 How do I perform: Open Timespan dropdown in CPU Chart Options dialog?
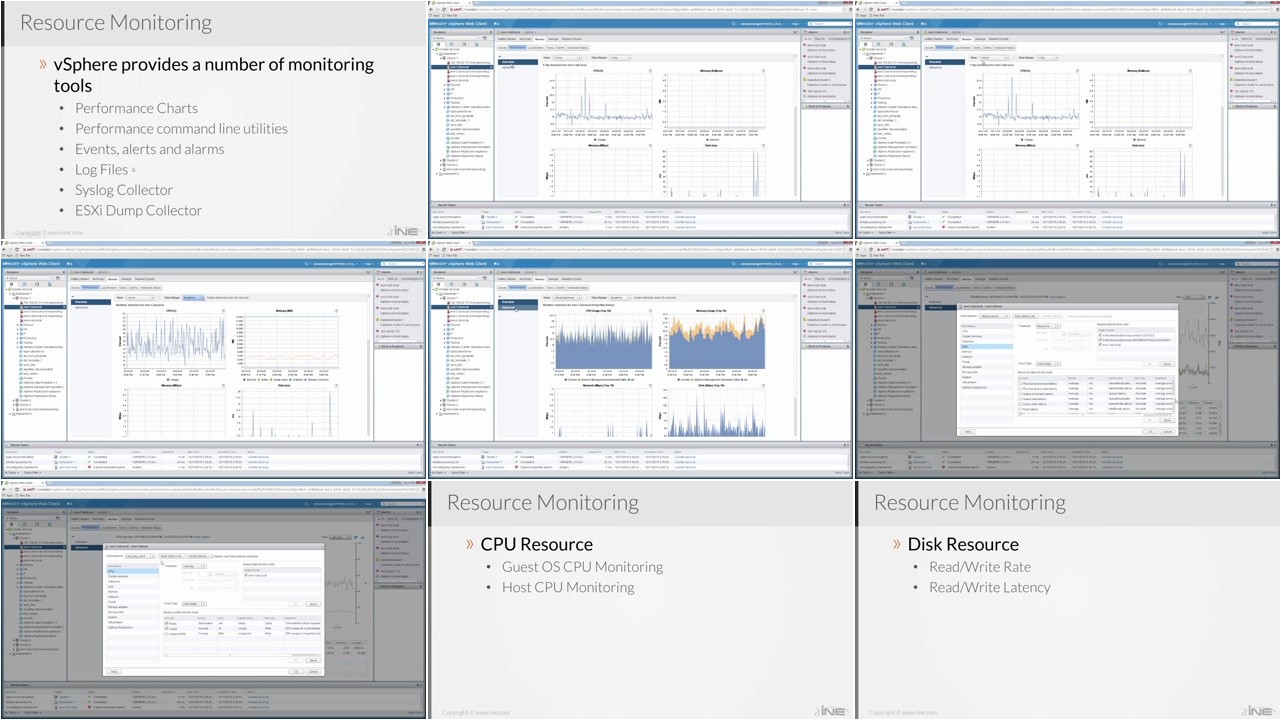[195, 566]
